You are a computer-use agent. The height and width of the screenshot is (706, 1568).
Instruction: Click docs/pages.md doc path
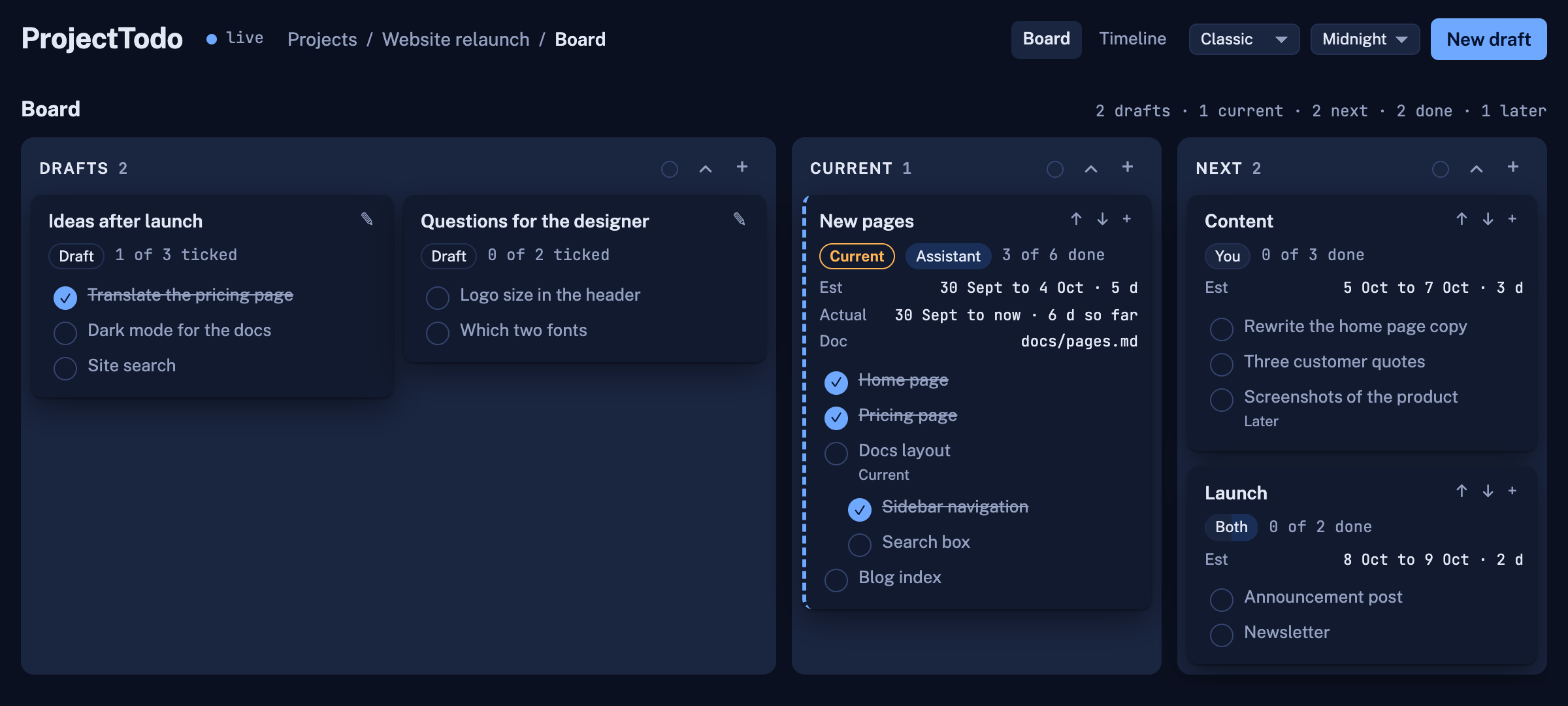(1079, 341)
